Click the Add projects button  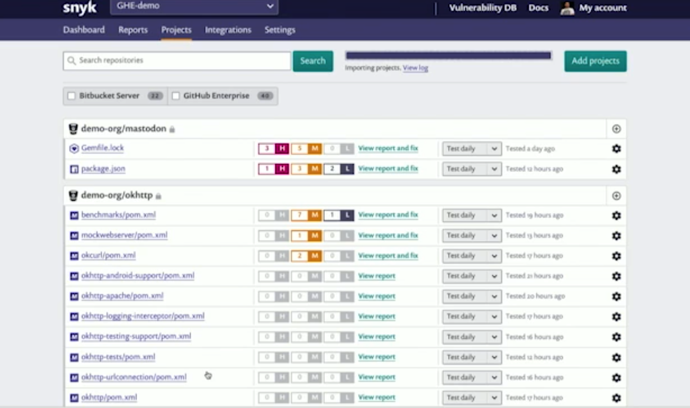coord(595,61)
